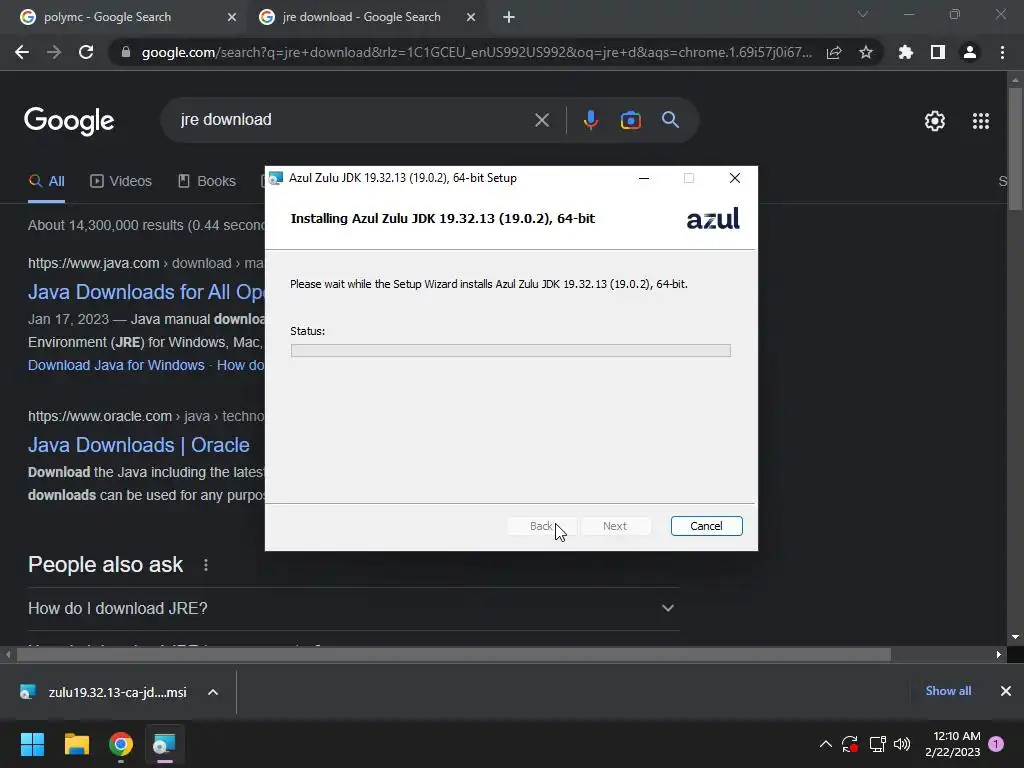Click the share page icon in address bar
This screenshot has width=1024, height=768.
coord(834,52)
